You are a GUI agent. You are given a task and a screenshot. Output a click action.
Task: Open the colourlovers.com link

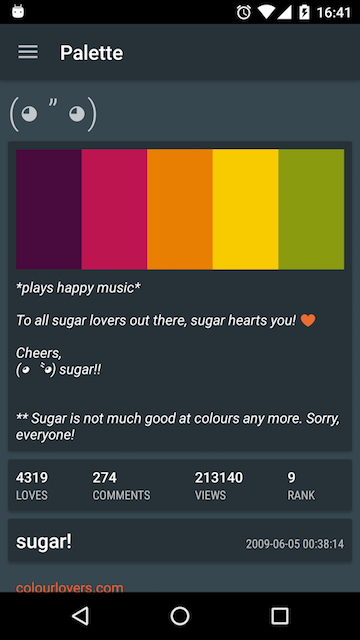[70, 587]
